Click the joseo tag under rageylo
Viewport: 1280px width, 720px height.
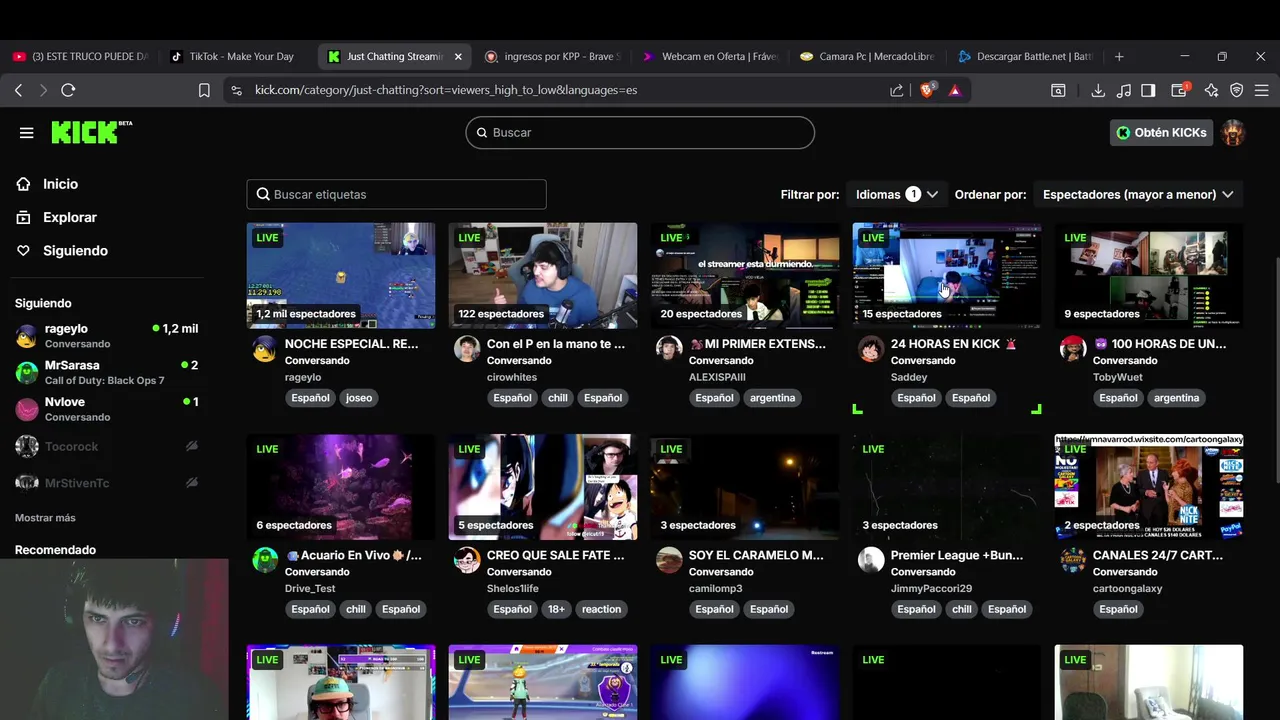(359, 398)
